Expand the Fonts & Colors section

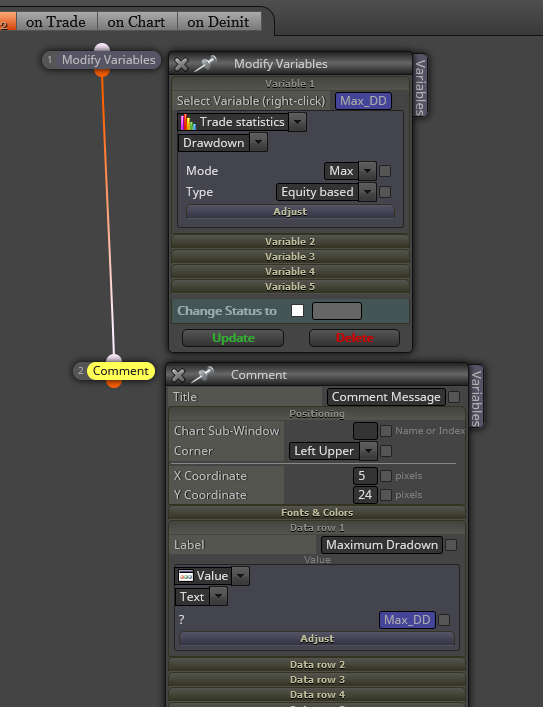click(x=317, y=513)
